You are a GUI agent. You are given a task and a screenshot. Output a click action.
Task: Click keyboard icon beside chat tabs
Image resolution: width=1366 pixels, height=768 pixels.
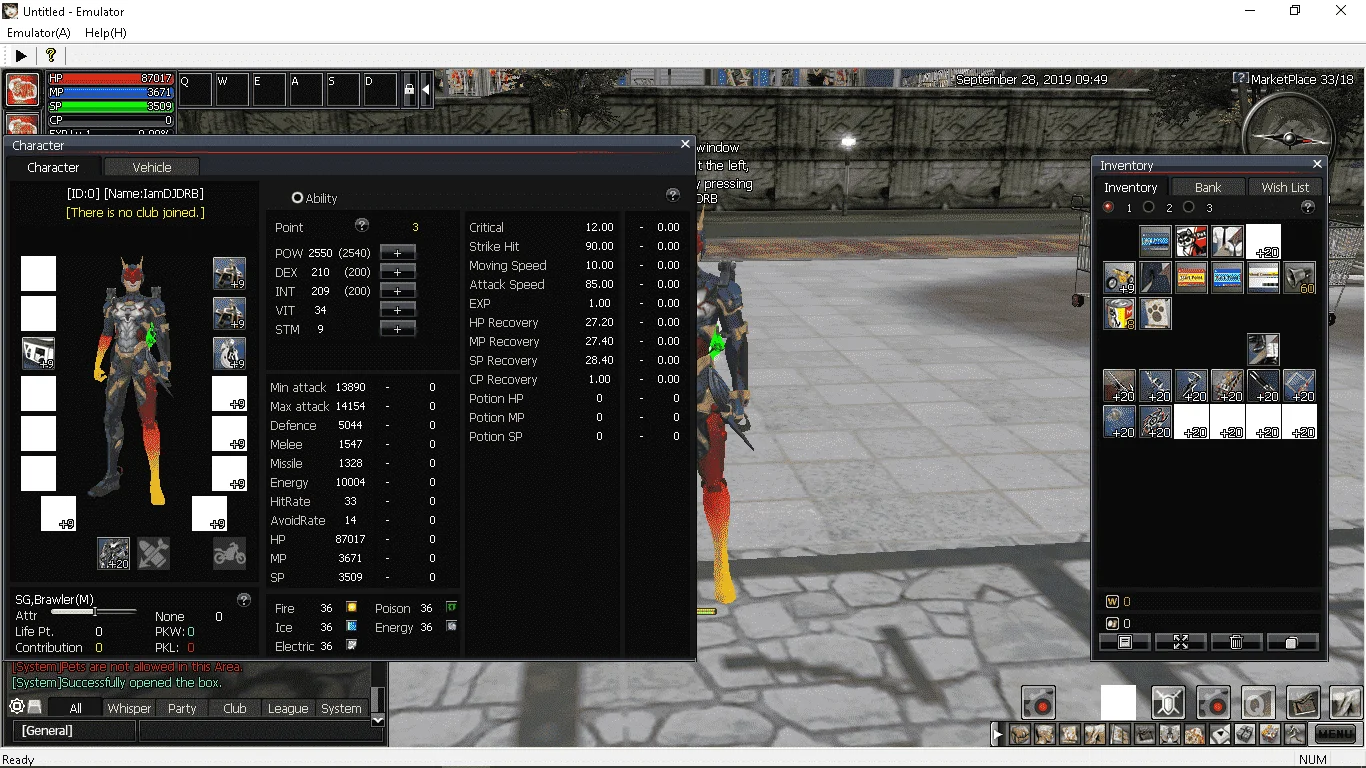(35, 707)
